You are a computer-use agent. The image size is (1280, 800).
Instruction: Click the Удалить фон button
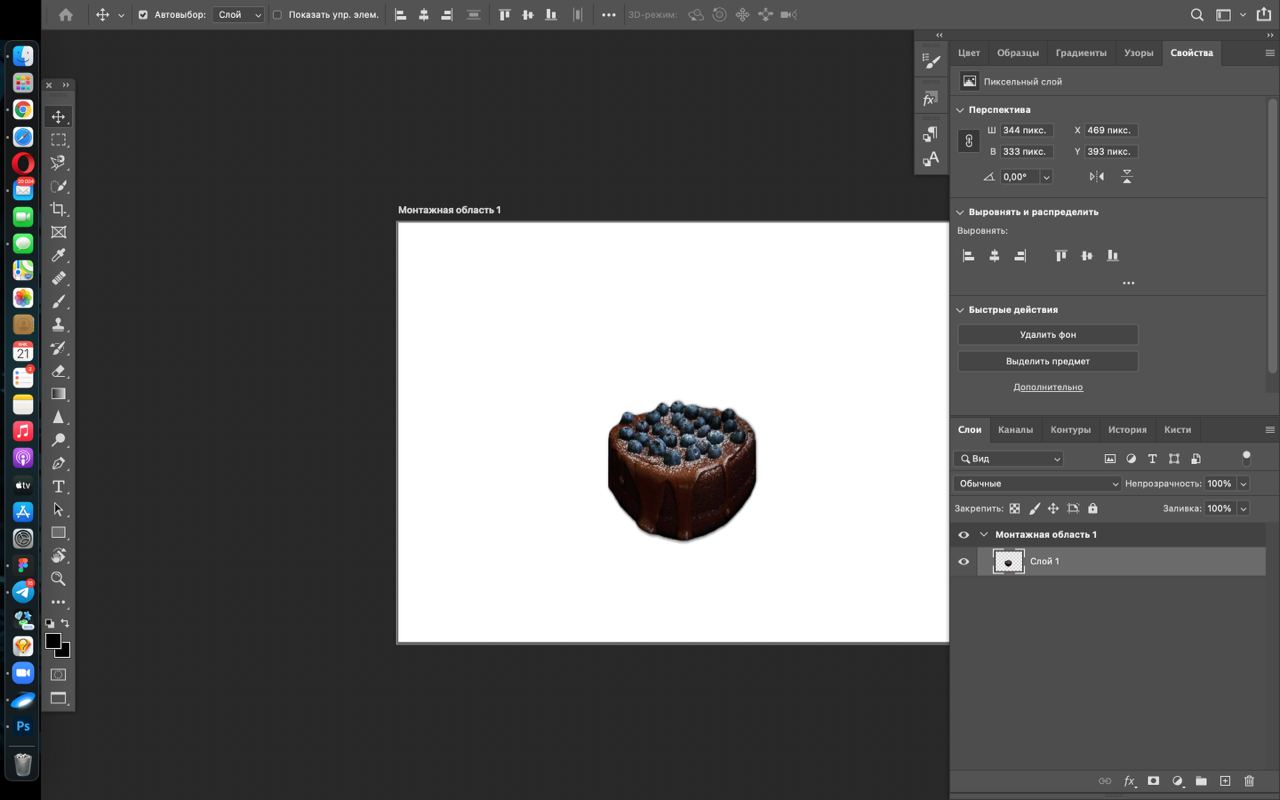(x=1048, y=335)
